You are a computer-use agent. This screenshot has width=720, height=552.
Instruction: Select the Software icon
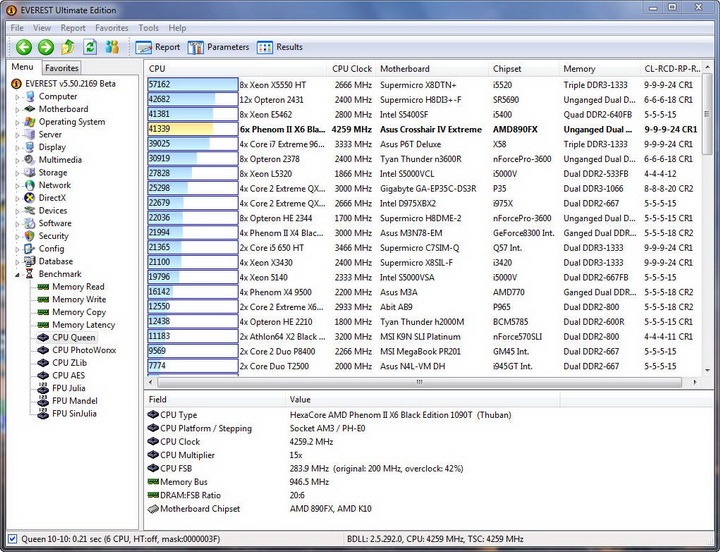pos(30,223)
